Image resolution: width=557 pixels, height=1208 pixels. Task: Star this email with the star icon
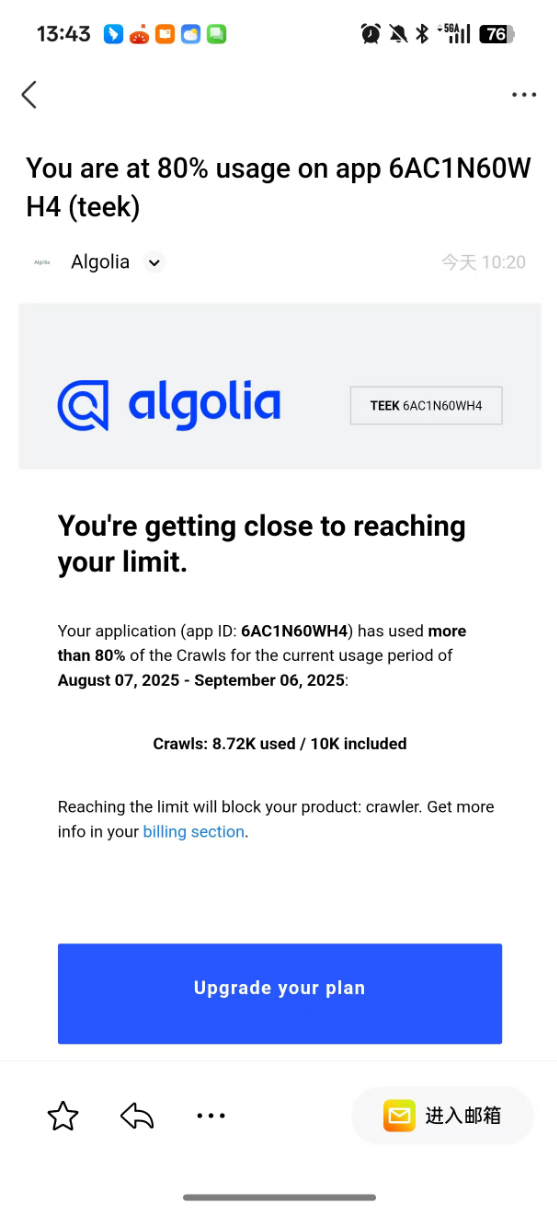(63, 1116)
